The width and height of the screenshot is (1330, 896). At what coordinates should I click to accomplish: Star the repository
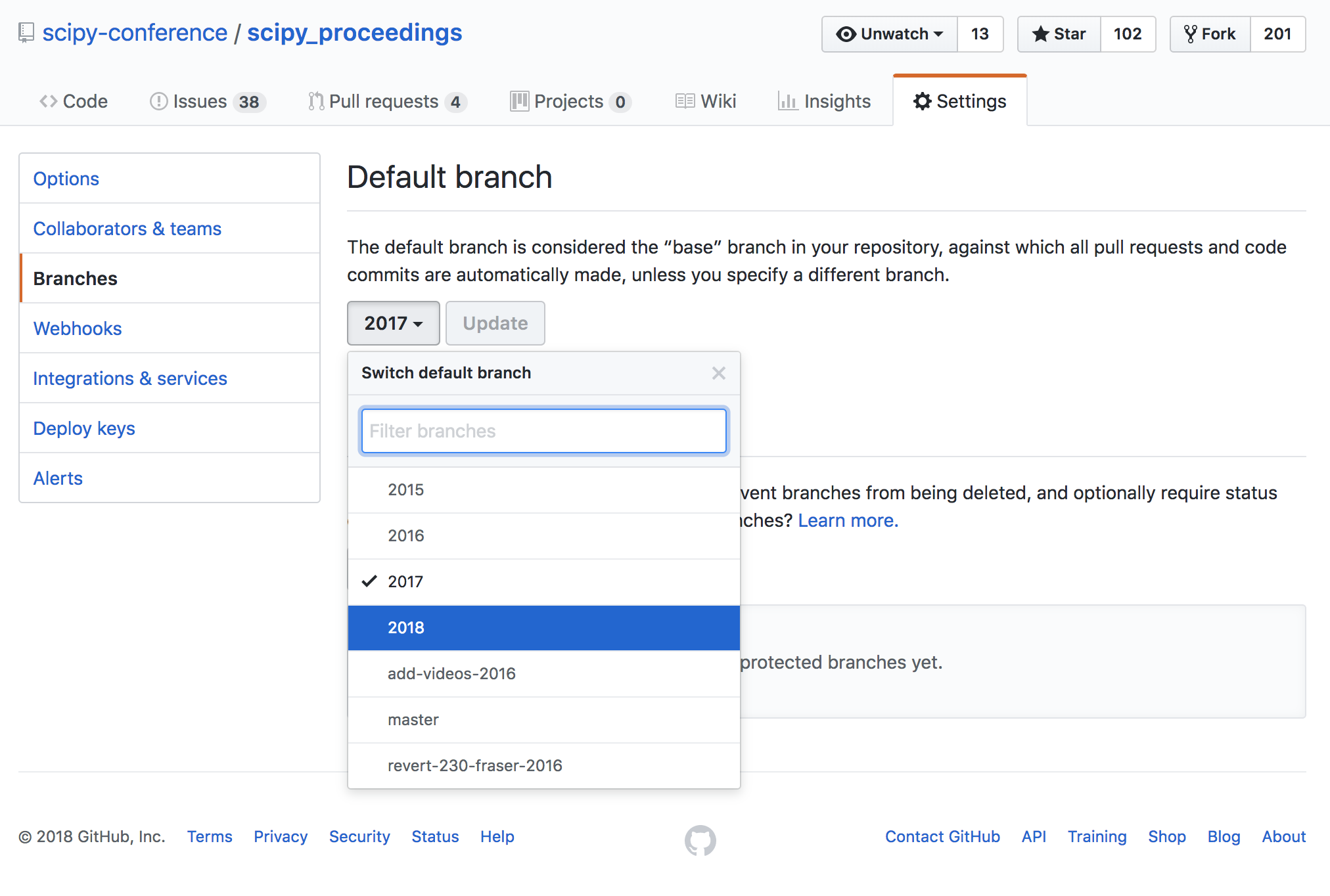click(1059, 34)
